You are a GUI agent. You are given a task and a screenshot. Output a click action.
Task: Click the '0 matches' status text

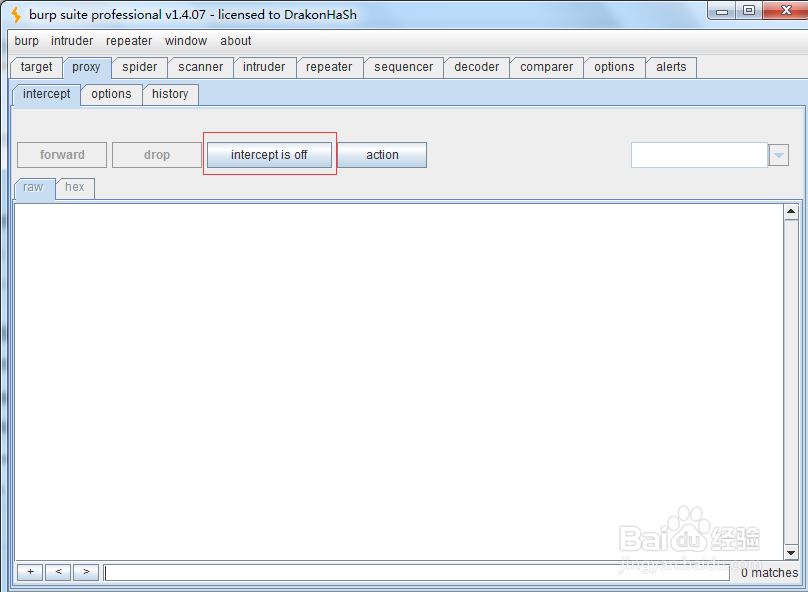pyautogui.click(x=769, y=572)
